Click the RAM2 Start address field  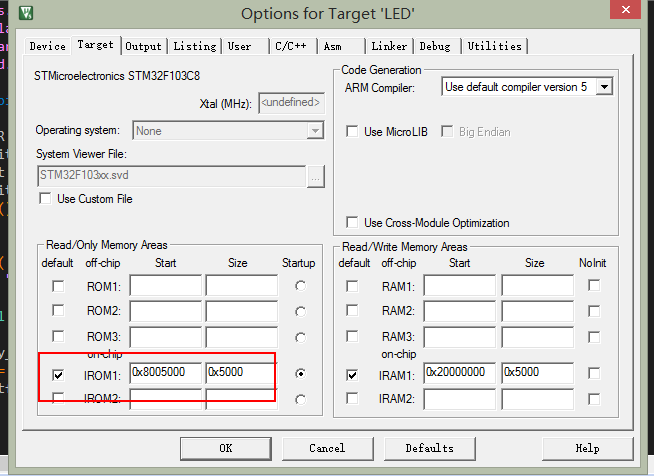point(460,312)
